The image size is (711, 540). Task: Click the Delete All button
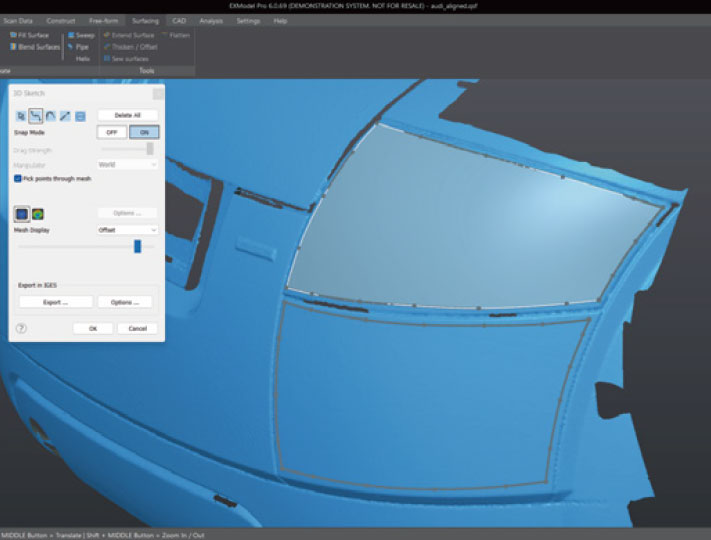click(x=127, y=116)
